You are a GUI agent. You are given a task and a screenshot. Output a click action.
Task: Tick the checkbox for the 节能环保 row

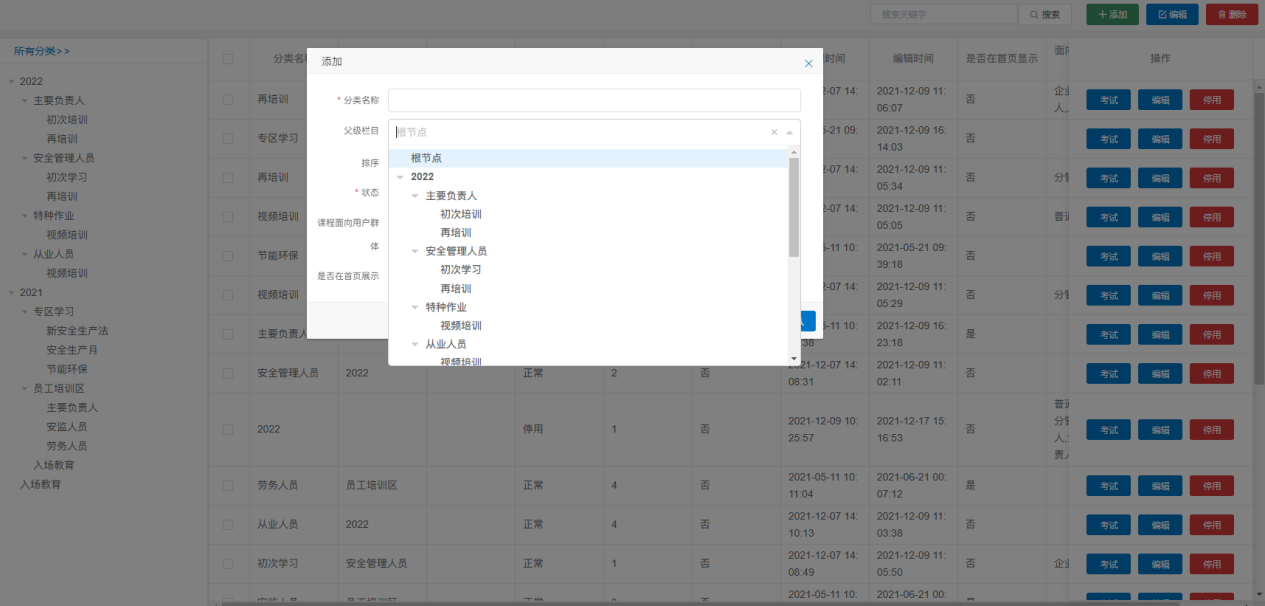point(228,256)
